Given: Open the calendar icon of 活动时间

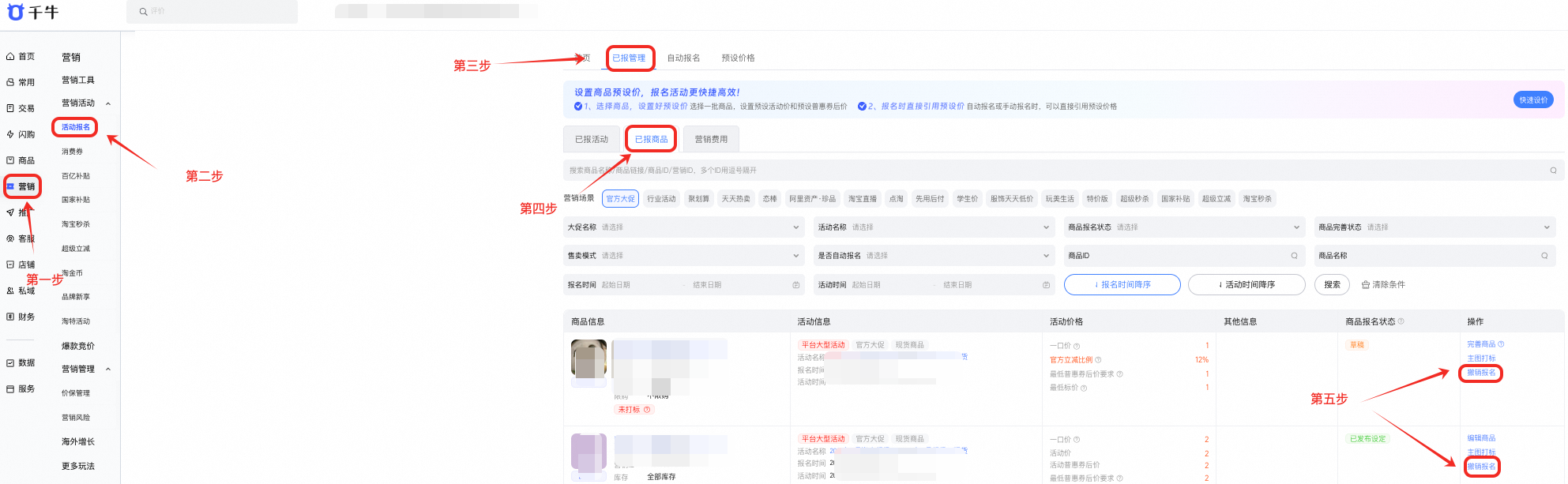Looking at the screenshot, I should (x=1046, y=285).
